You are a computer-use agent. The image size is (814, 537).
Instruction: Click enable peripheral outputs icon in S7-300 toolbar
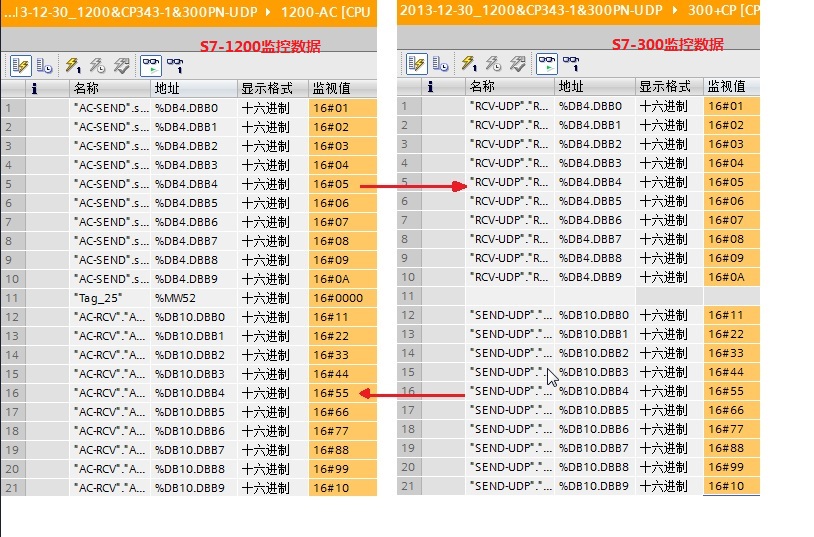(518, 64)
